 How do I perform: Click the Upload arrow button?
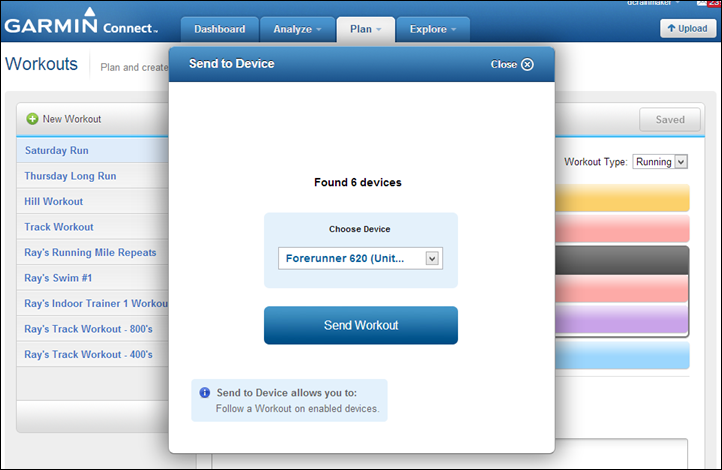pos(687,29)
